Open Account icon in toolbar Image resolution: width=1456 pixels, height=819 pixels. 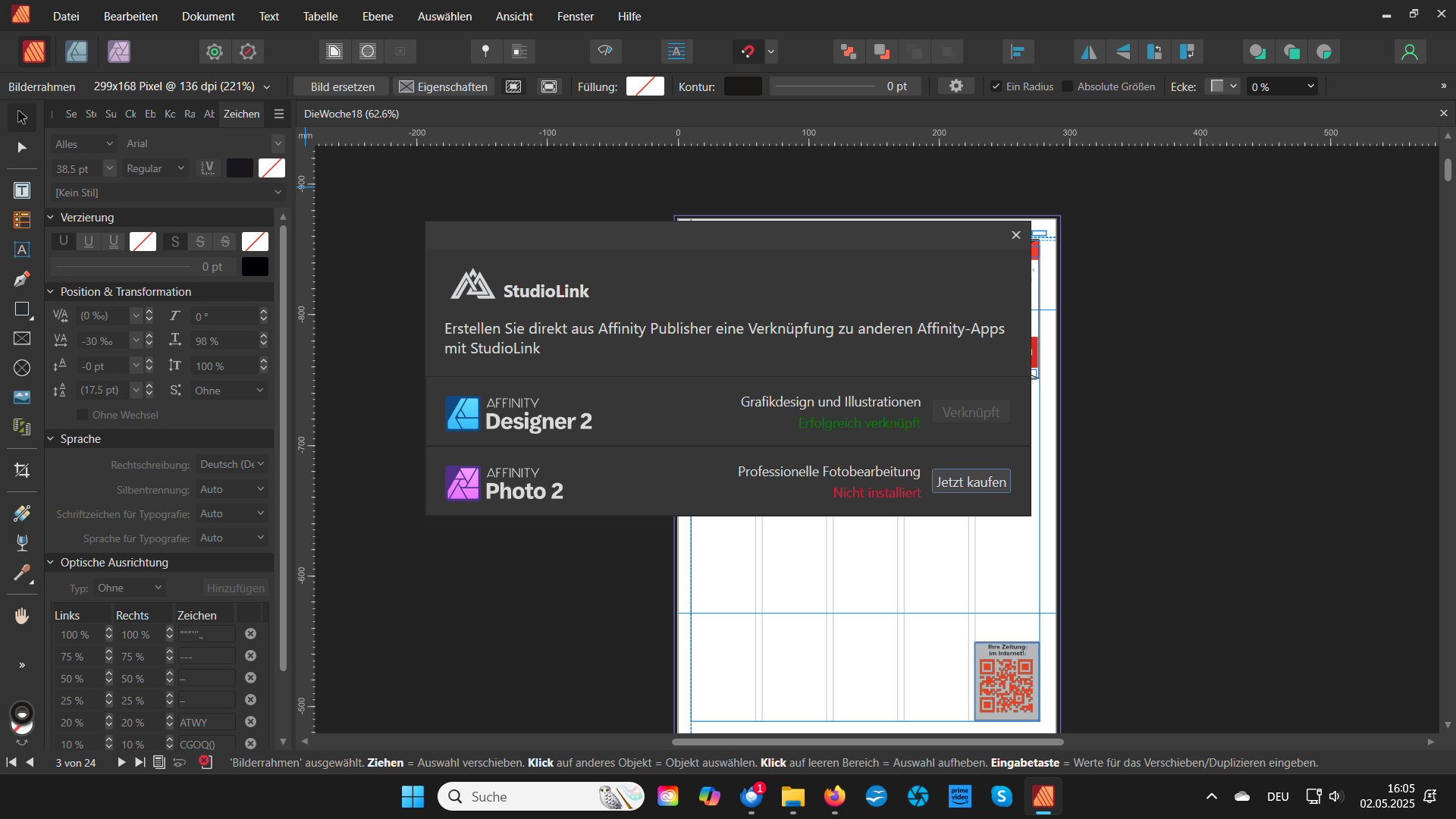pyautogui.click(x=1410, y=52)
